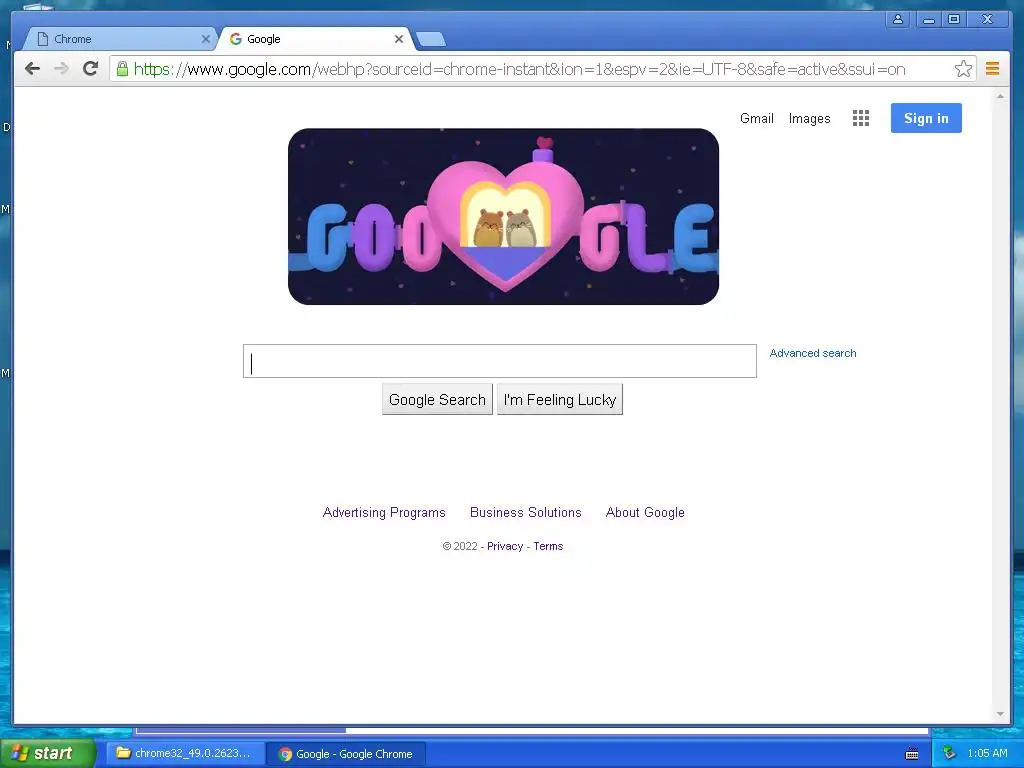Select the Google tab
1024x768 pixels.
point(315,39)
